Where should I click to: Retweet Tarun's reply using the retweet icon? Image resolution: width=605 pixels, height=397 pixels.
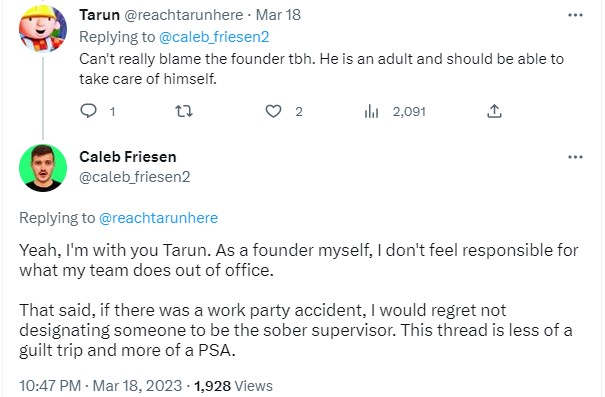point(184,111)
